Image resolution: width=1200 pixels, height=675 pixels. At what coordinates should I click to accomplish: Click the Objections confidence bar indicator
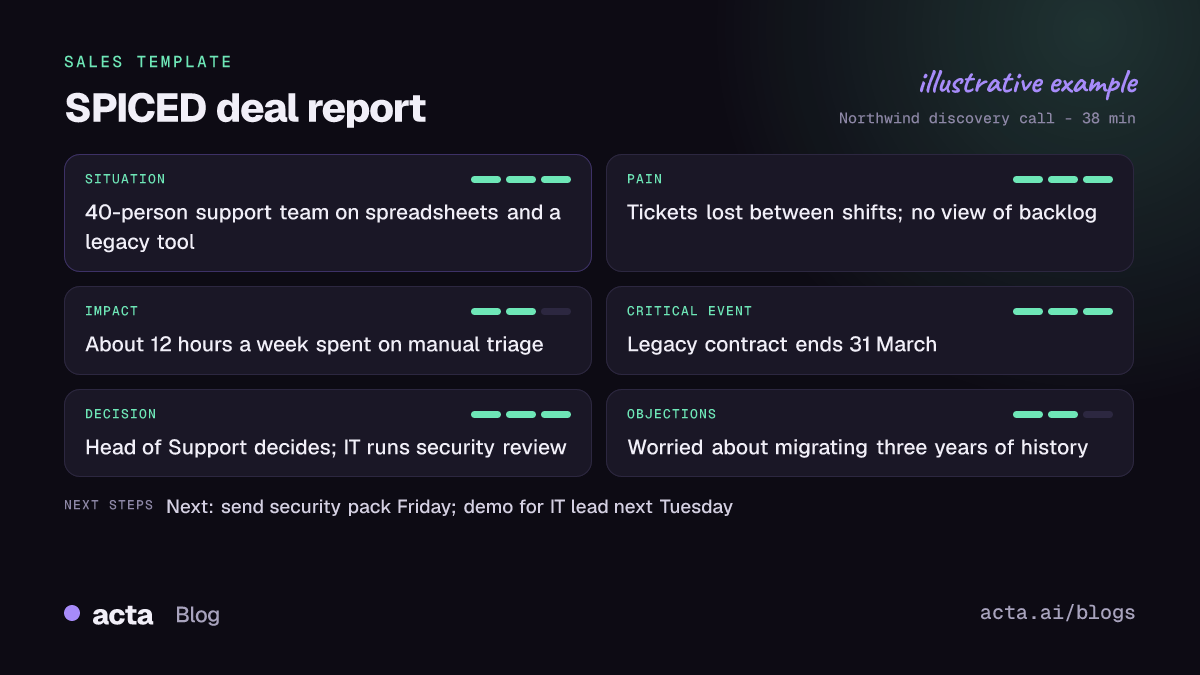click(x=1063, y=414)
